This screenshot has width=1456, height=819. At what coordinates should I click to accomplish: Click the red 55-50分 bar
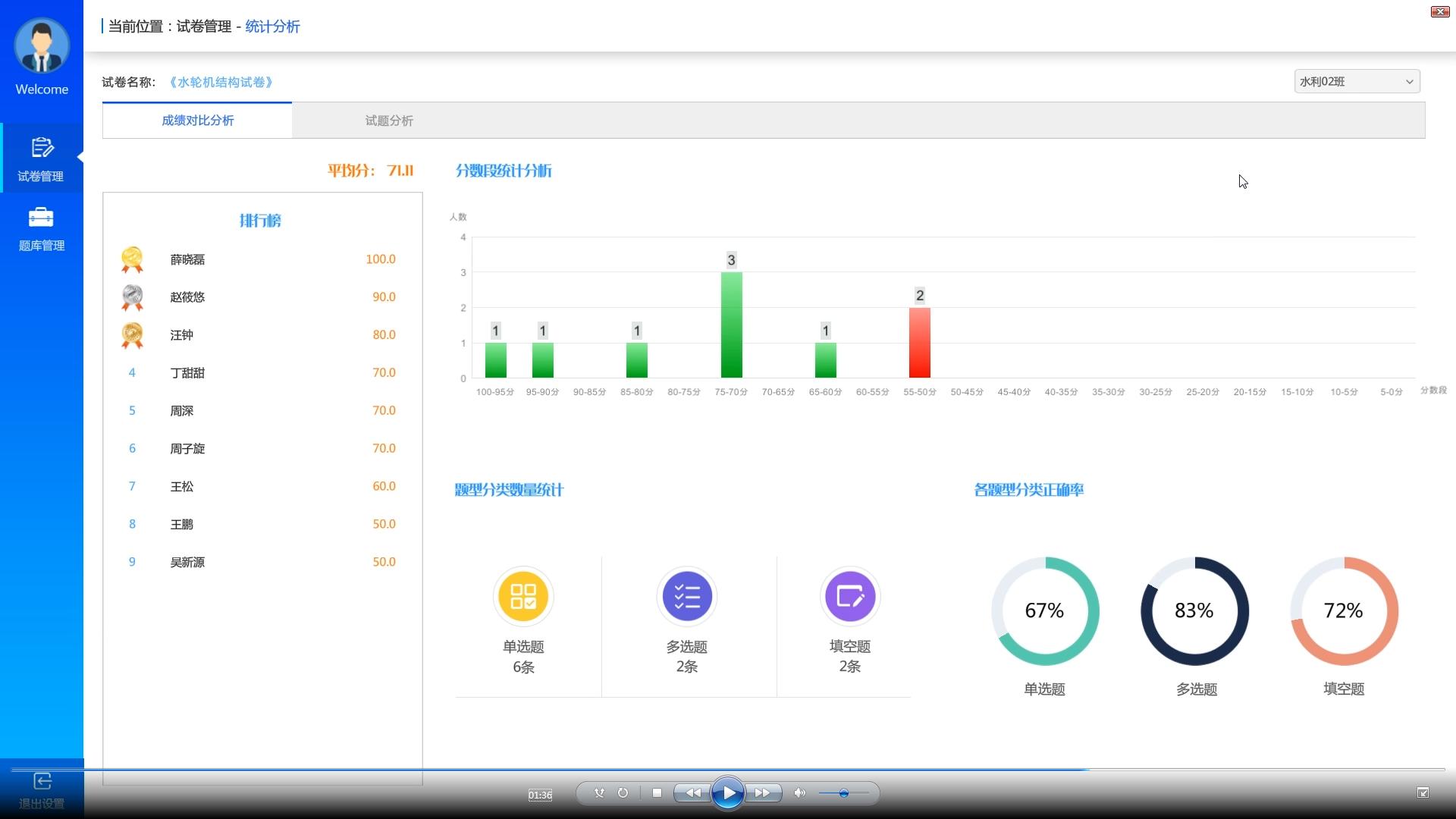coord(919,343)
